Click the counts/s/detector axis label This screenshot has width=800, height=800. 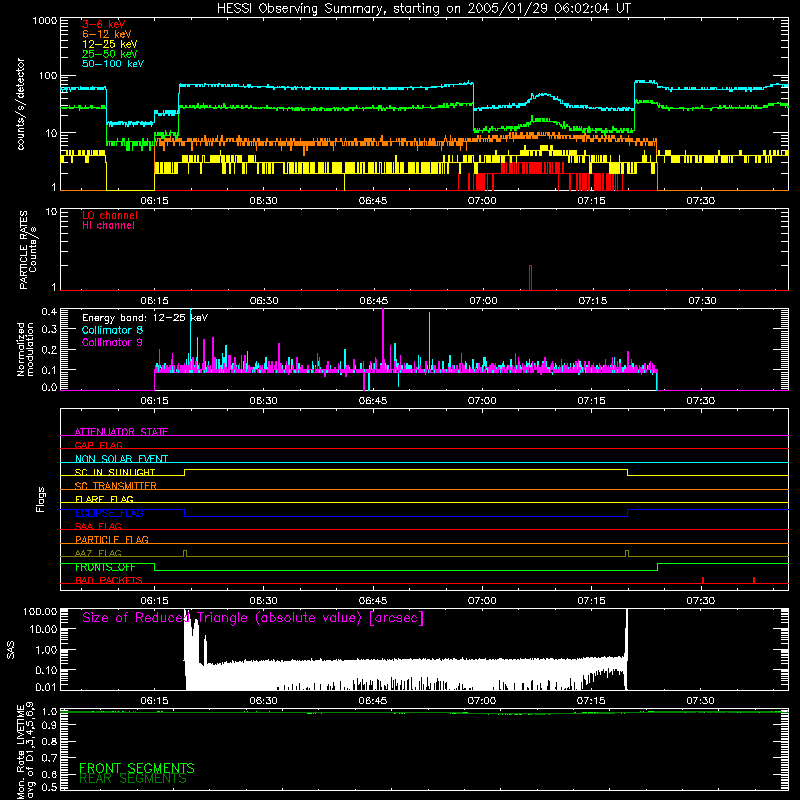coord(20,104)
